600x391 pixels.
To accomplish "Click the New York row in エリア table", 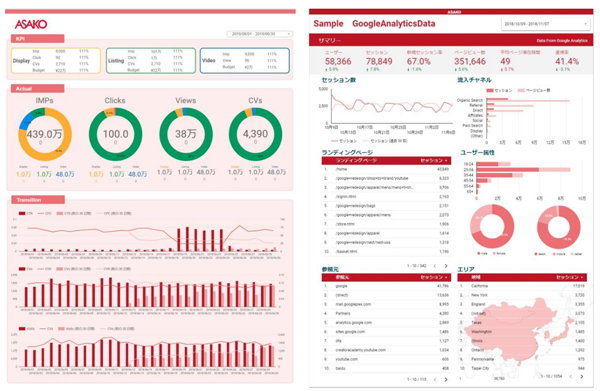I will (522, 295).
